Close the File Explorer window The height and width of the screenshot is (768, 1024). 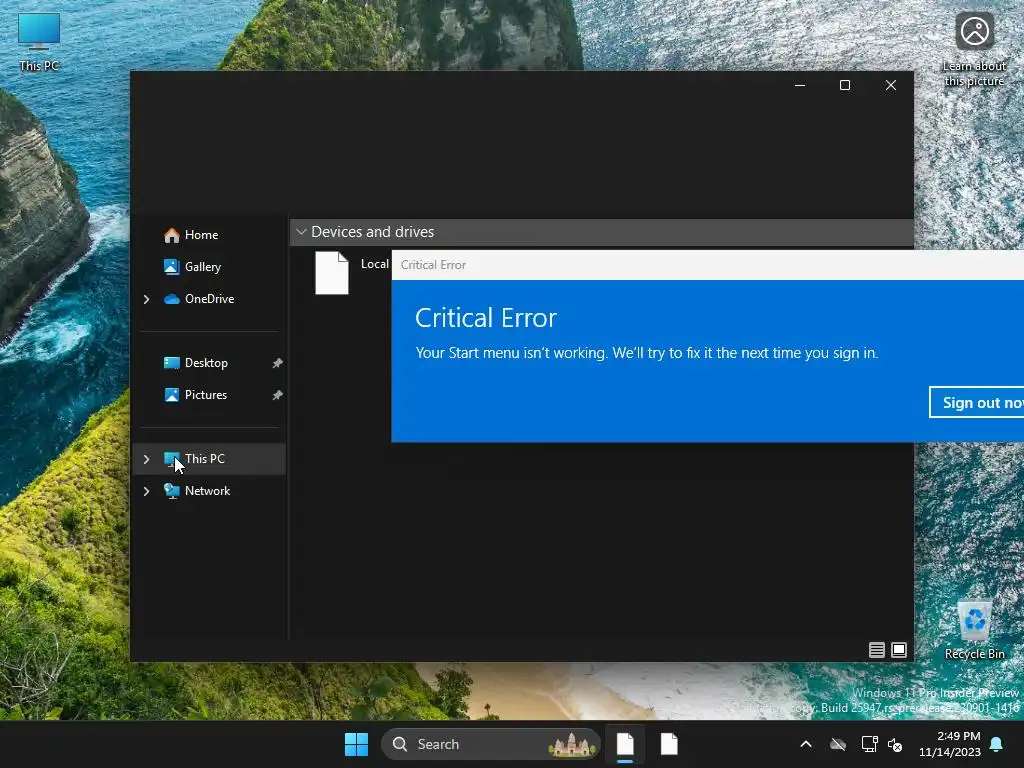tap(891, 85)
